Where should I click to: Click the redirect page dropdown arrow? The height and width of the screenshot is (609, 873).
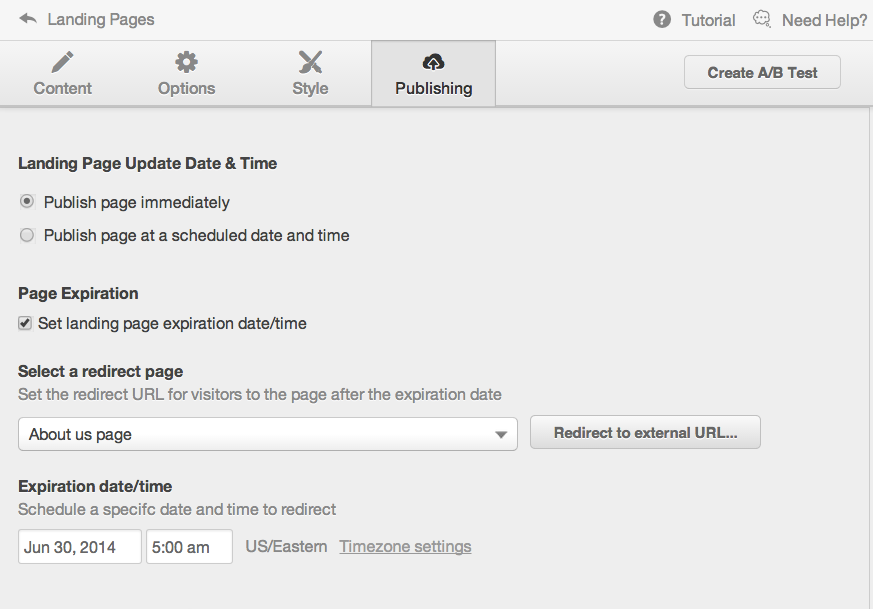click(501, 435)
